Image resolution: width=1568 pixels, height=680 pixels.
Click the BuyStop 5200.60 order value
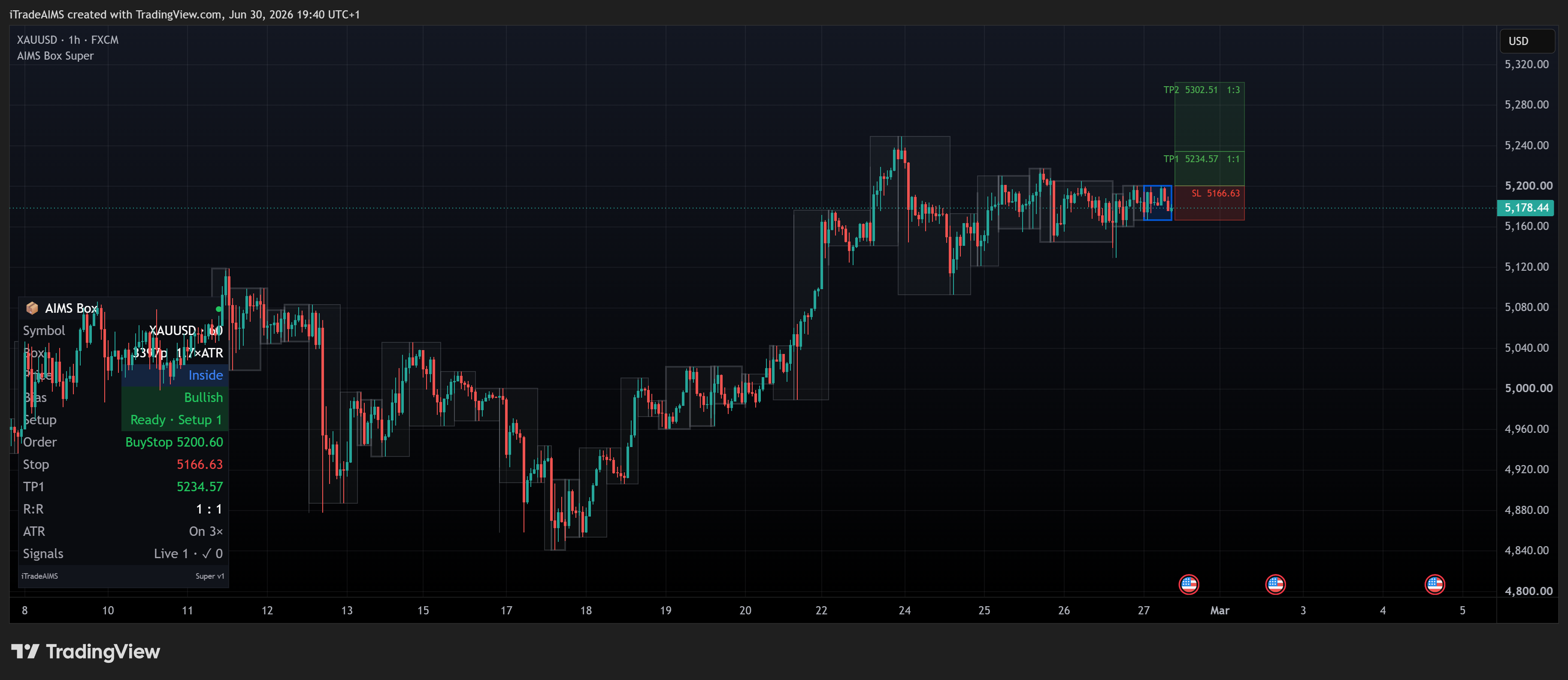pyautogui.click(x=174, y=442)
